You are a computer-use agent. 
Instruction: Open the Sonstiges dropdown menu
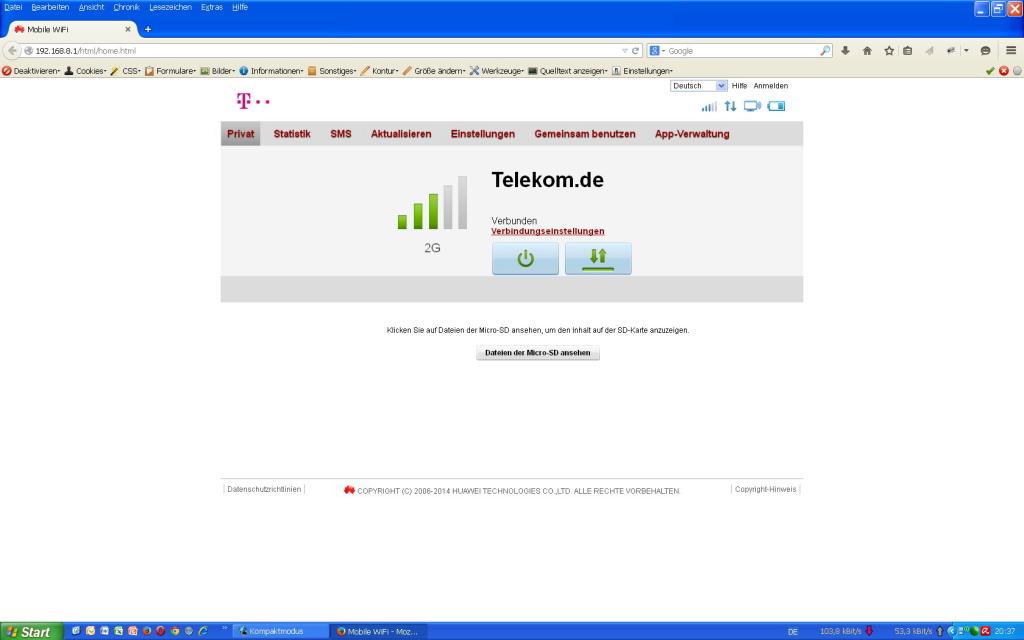(332, 71)
